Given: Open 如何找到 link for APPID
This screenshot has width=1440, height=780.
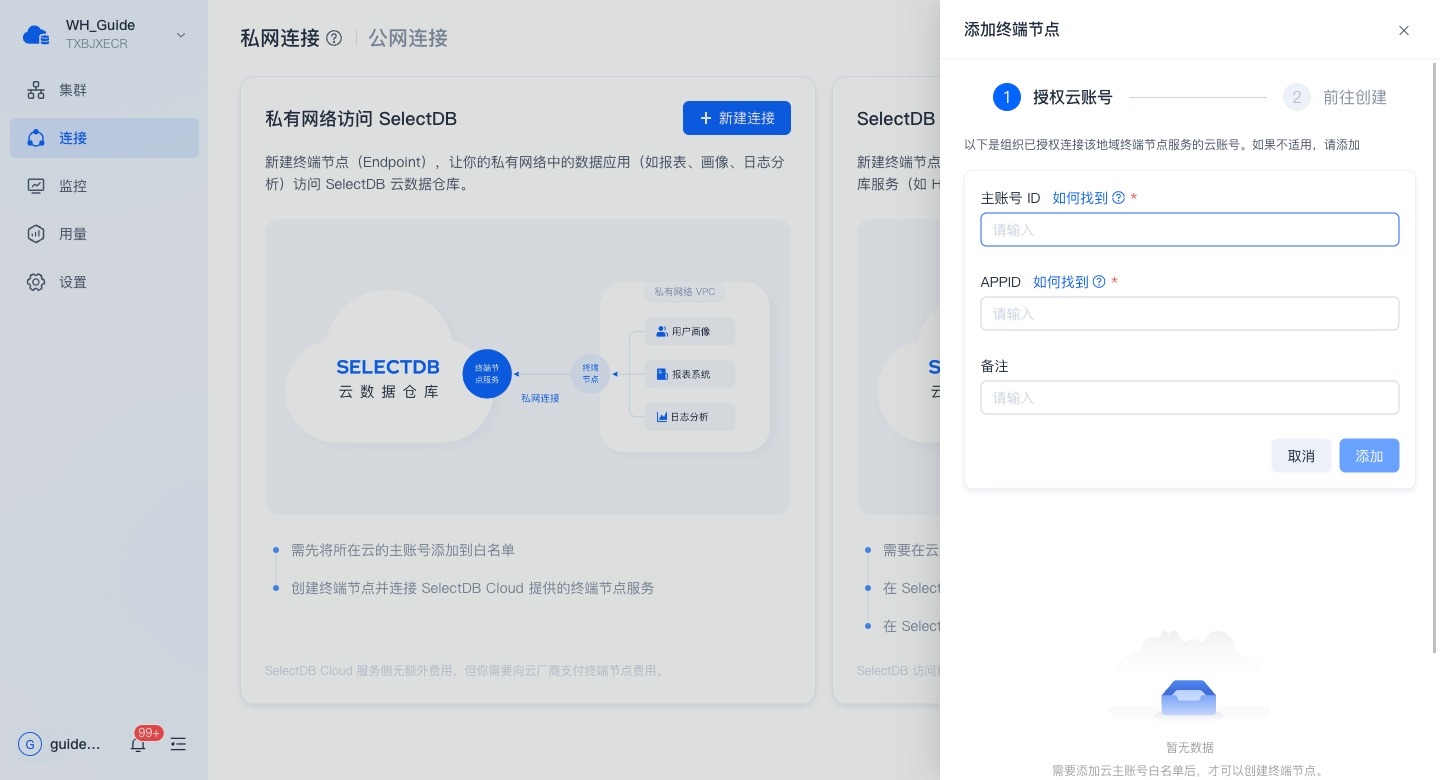Looking at the screenshot, I should click(1061, 282).
